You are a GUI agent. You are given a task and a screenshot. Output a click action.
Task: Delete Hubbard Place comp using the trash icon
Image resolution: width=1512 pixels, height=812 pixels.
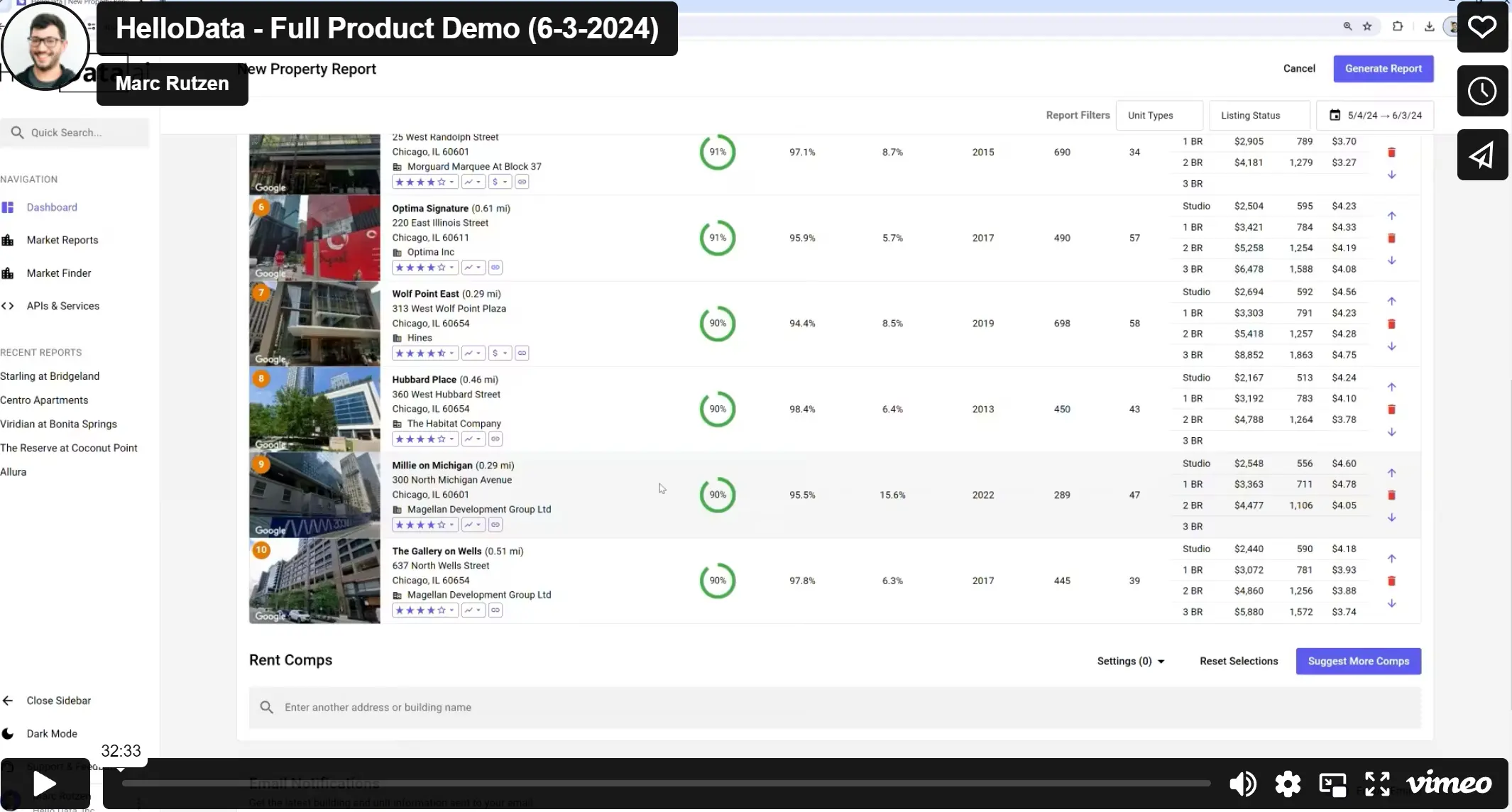click(1391, 410)
